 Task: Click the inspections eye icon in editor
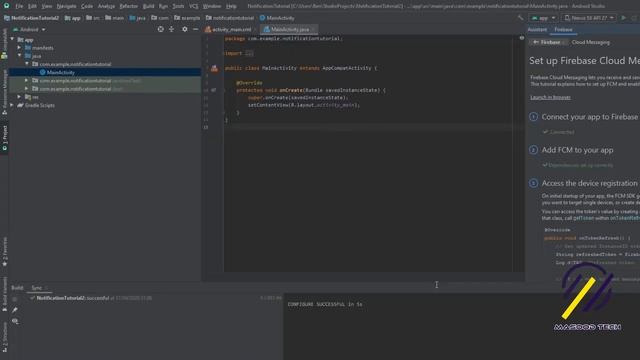[x=522, y=38]
